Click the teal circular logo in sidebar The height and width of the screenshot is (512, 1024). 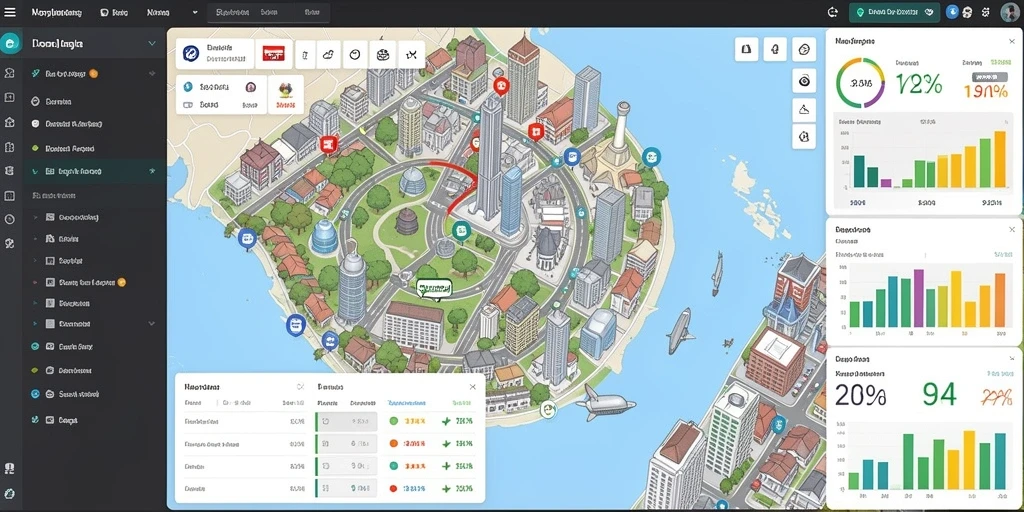pos(10,44)
